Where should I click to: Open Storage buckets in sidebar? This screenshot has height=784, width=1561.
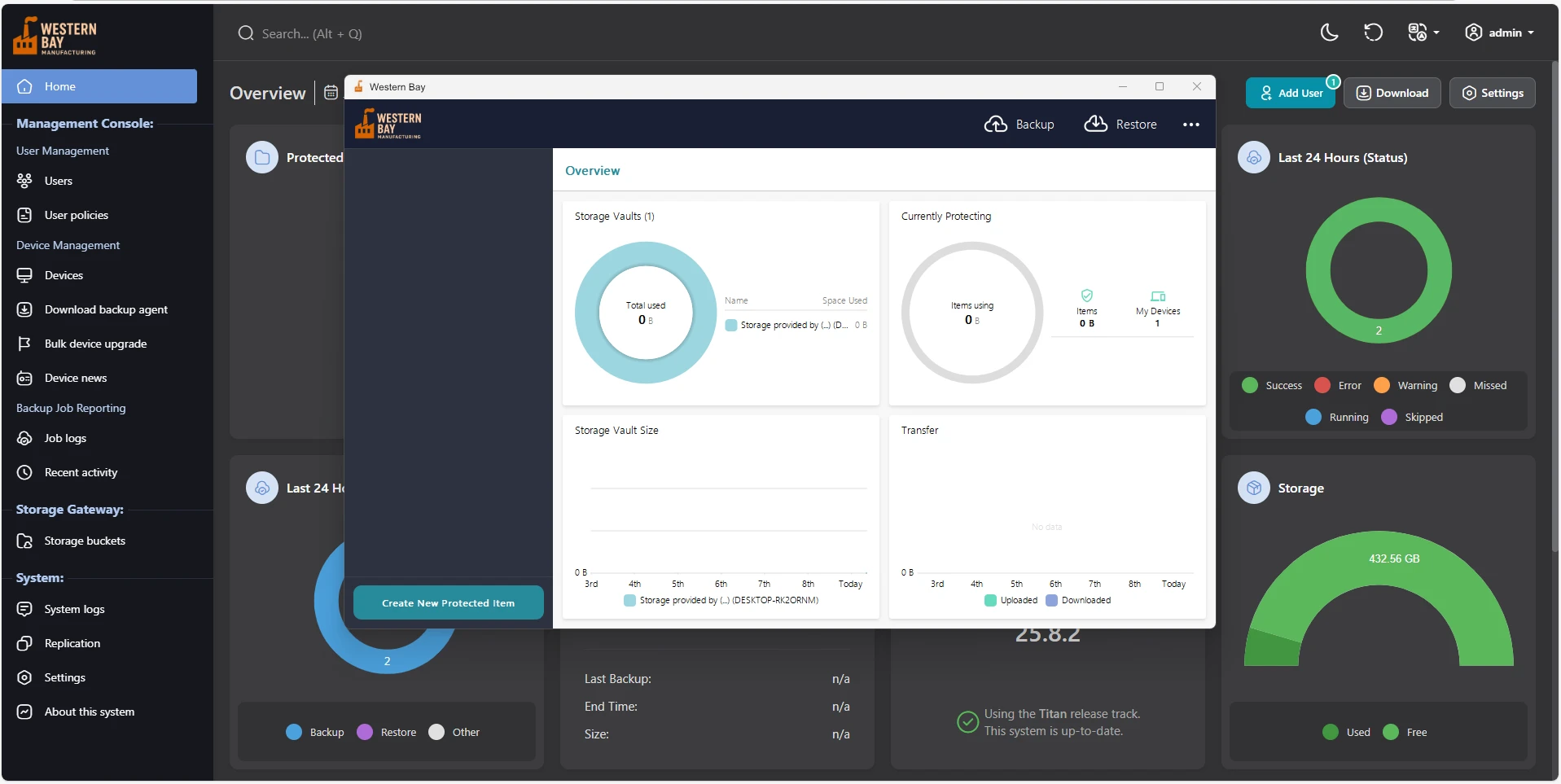(85, 541)
